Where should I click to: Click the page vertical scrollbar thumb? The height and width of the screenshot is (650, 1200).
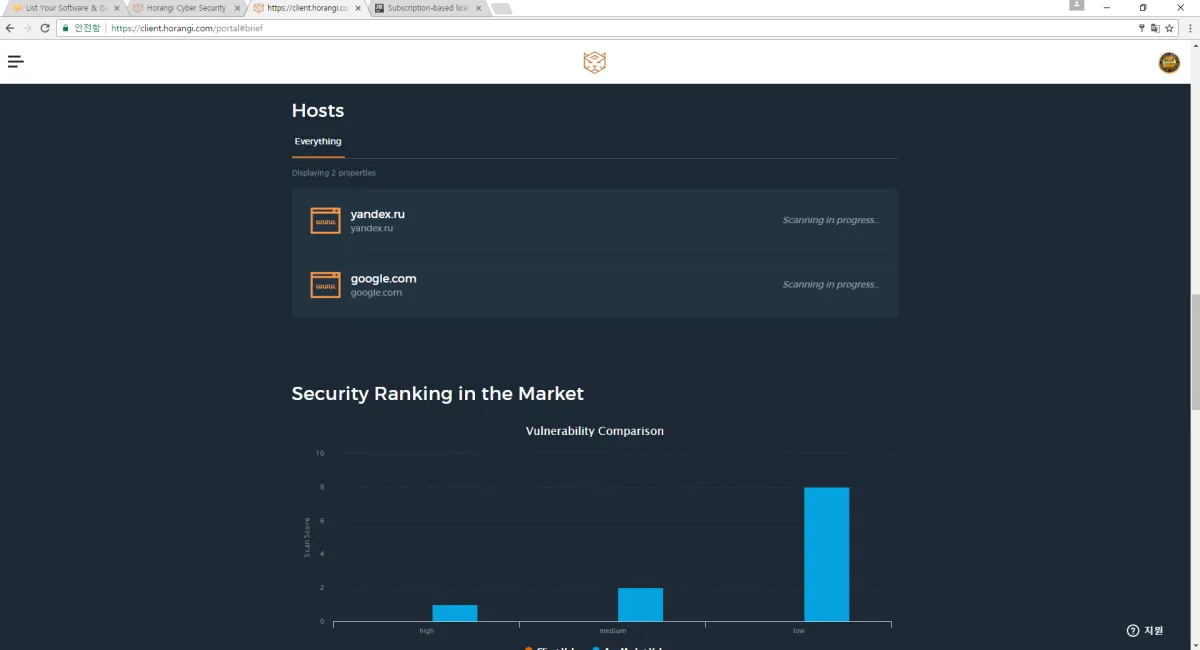[1194, 351]
